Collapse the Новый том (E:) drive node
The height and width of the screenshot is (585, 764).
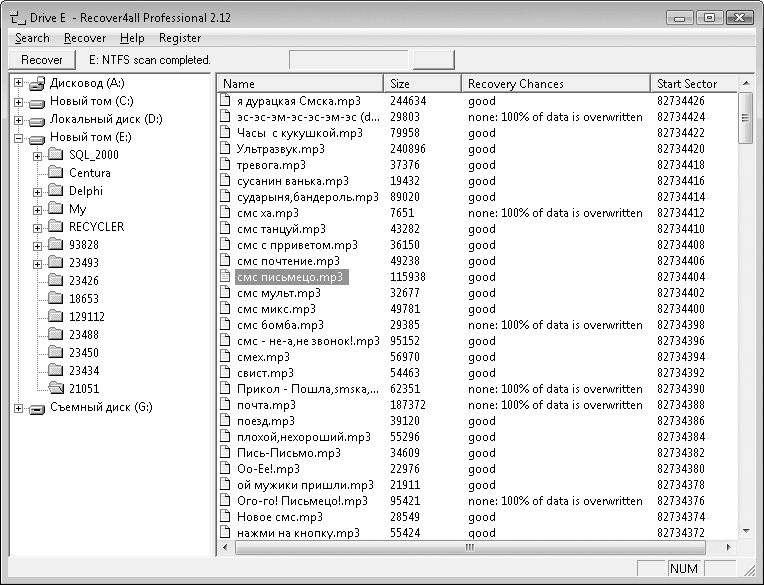point(19,138)
